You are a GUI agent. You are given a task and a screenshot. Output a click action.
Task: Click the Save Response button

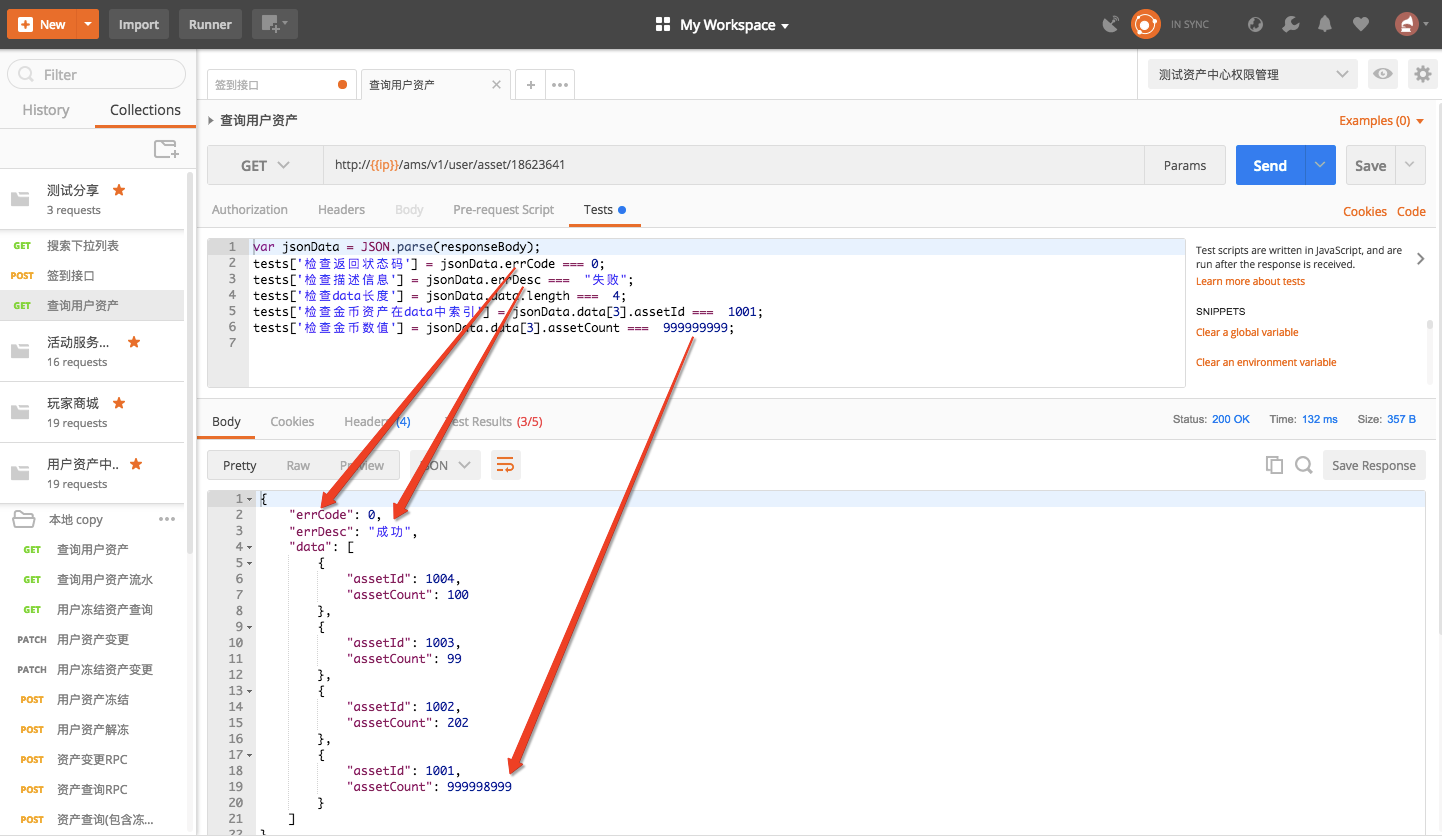[x=1373, y=465]
